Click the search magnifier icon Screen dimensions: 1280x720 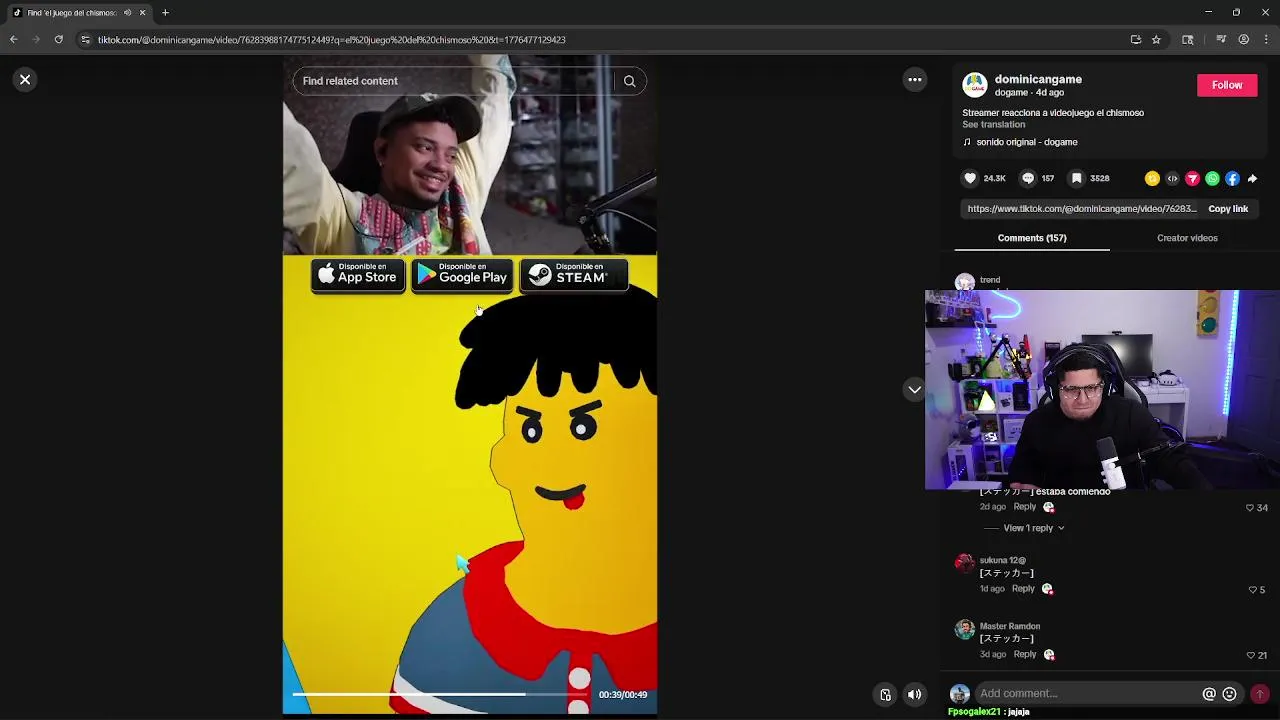629,81
